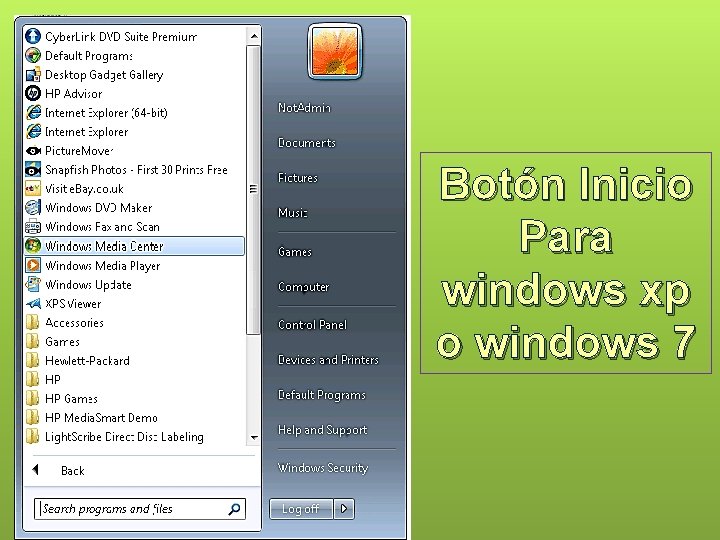Click the XPS Viewer icon

click(33, 304)
